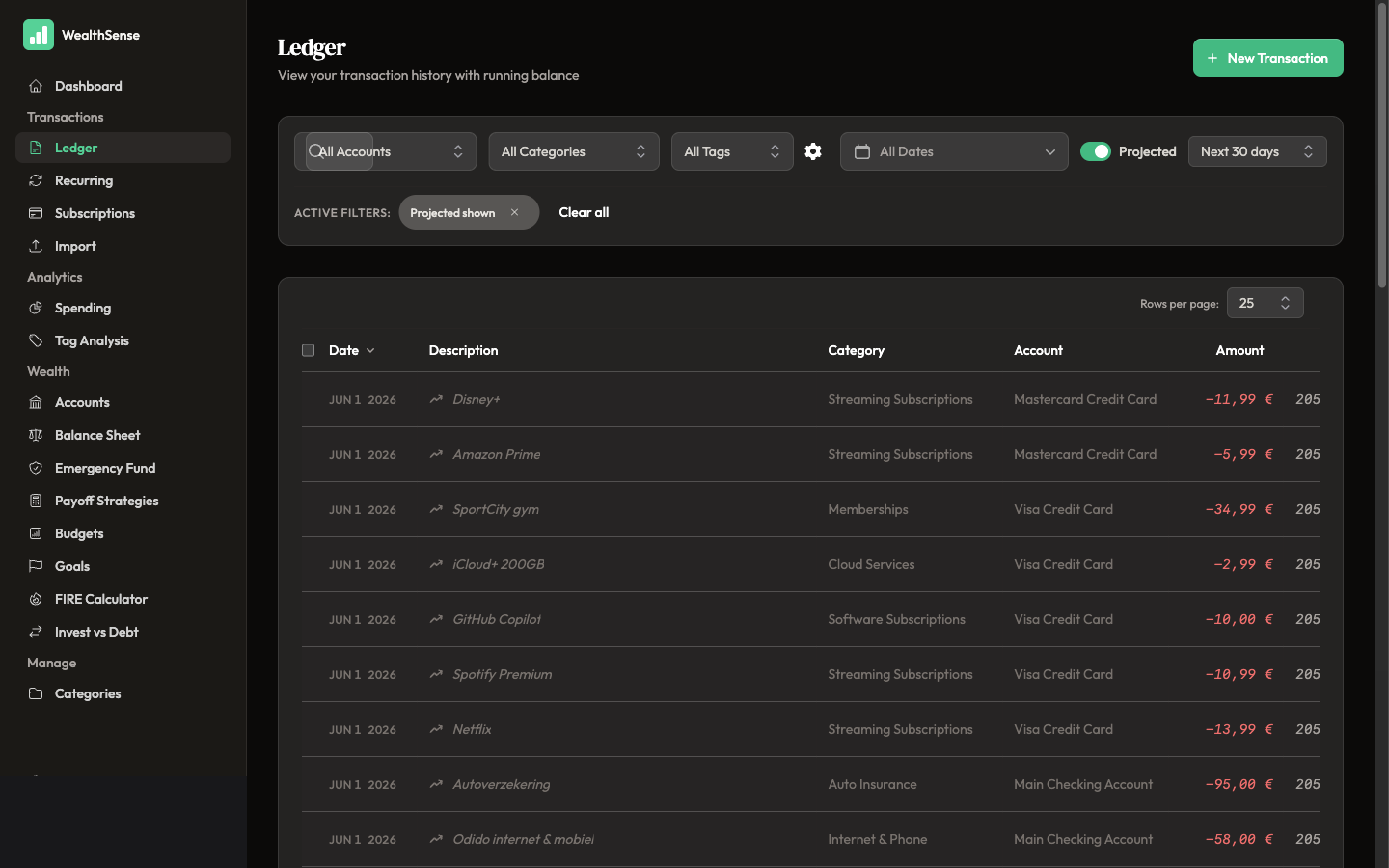Navigate to Spending analytics
The image size is (1389, 868).
(123, 308)
